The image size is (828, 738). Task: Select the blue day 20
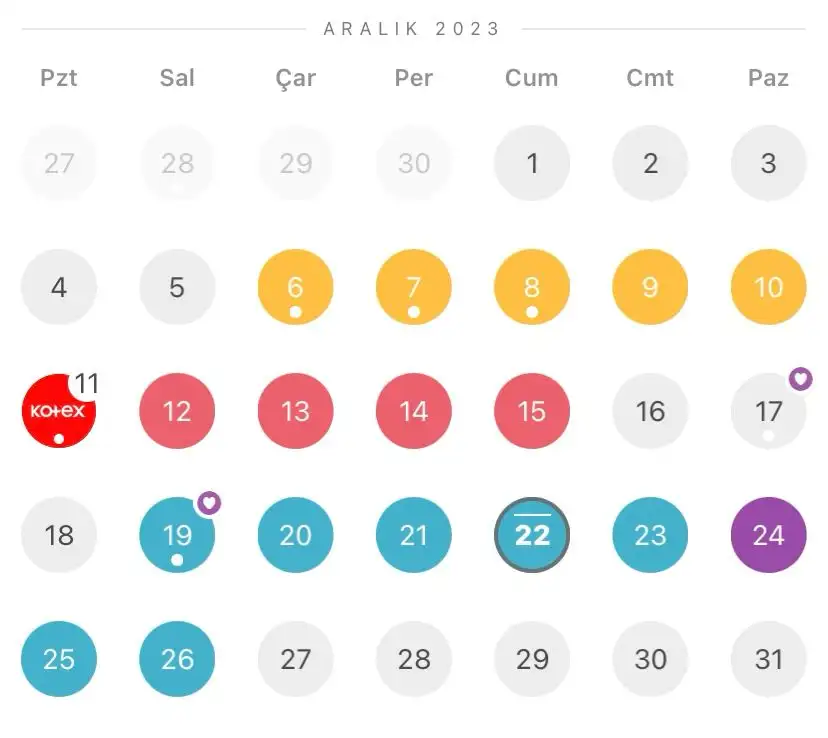(295, 535)
